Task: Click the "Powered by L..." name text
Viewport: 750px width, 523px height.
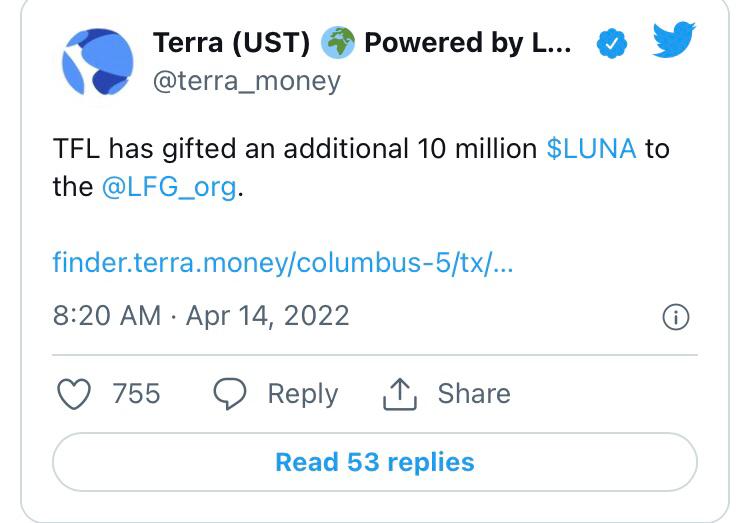Action: (x=468, y=44)
